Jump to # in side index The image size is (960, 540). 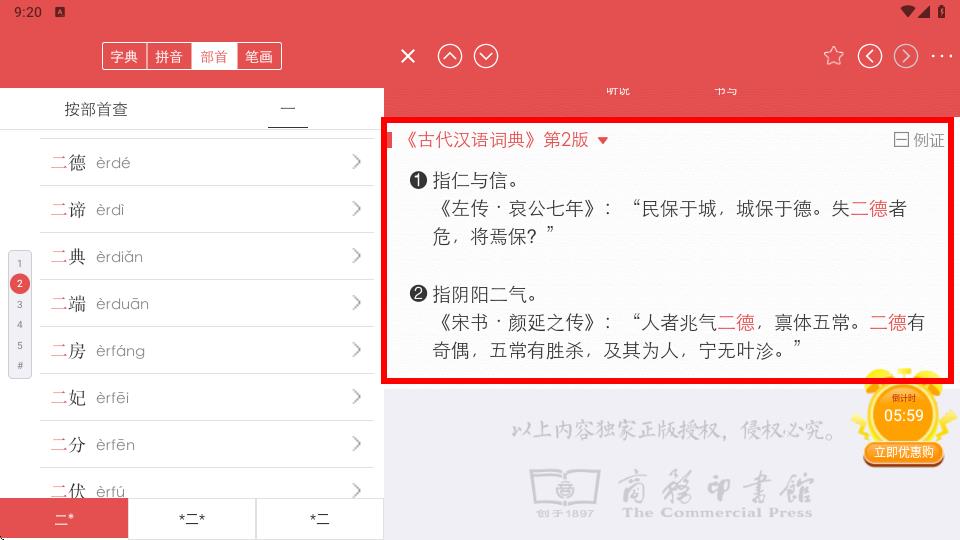tap(20, 366)
